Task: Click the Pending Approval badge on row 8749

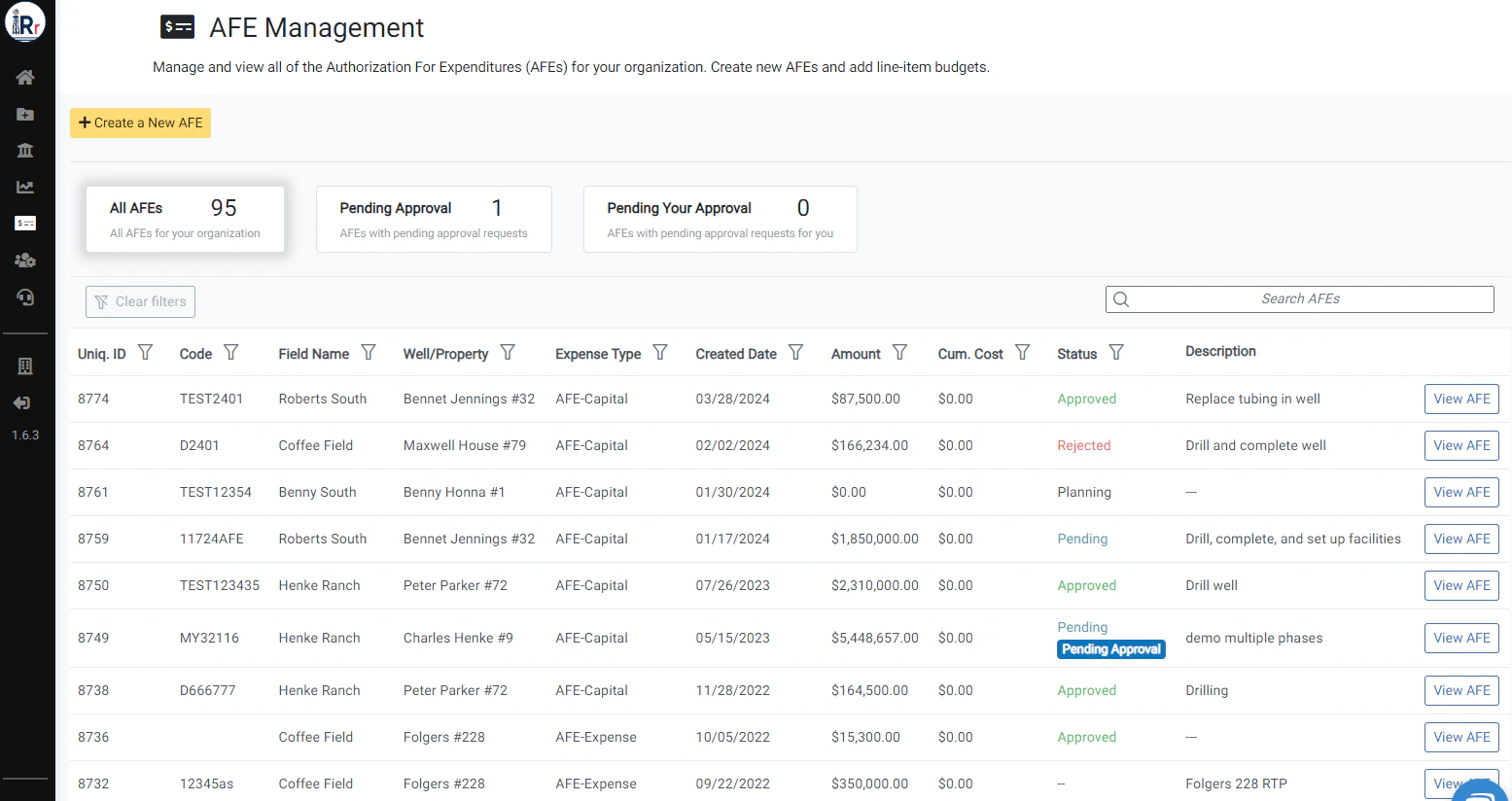Action: pos(1111,649)
